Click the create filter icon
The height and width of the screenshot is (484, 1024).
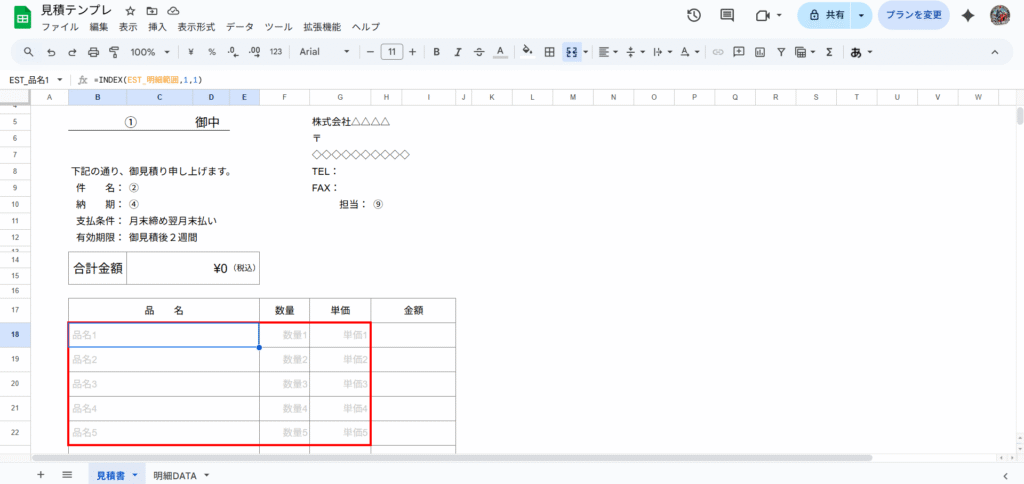point(781,51)
